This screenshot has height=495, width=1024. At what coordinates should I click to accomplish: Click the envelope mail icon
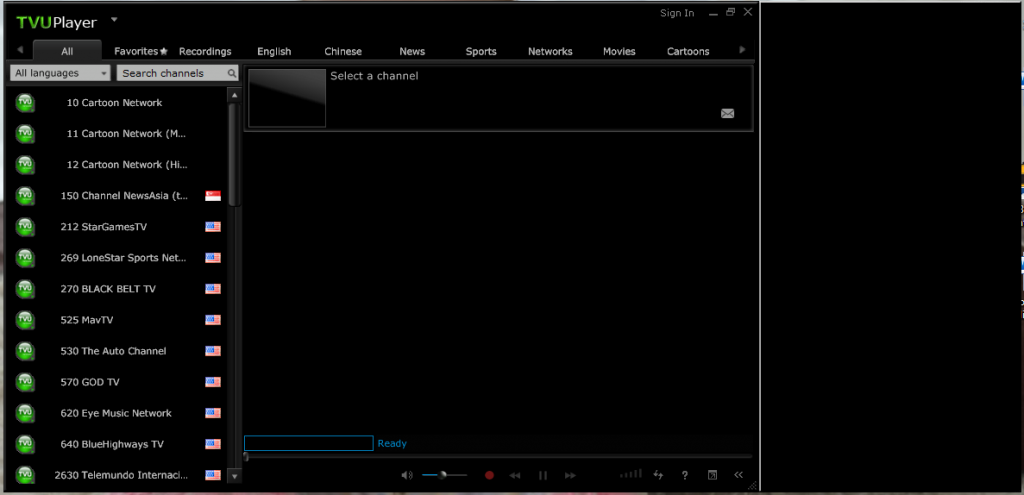(728, 114)
